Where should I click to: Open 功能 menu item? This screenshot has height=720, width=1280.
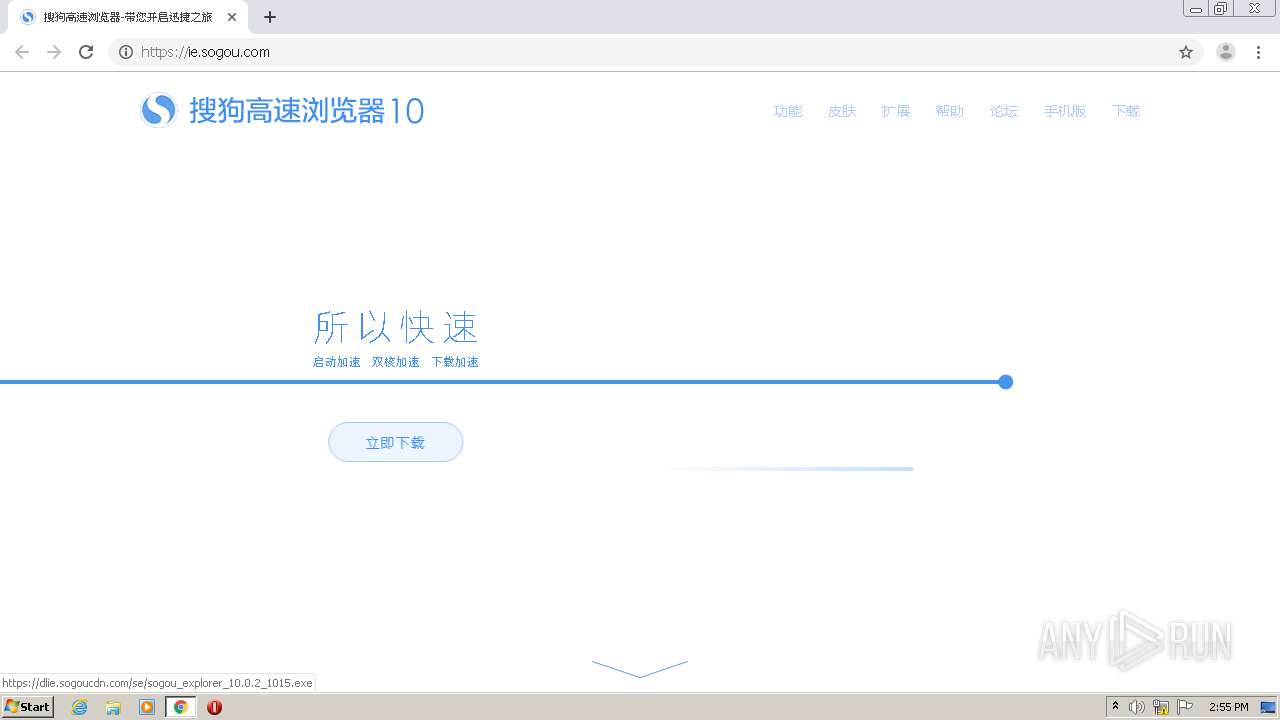pyautogui.click(x=788, y=111)
